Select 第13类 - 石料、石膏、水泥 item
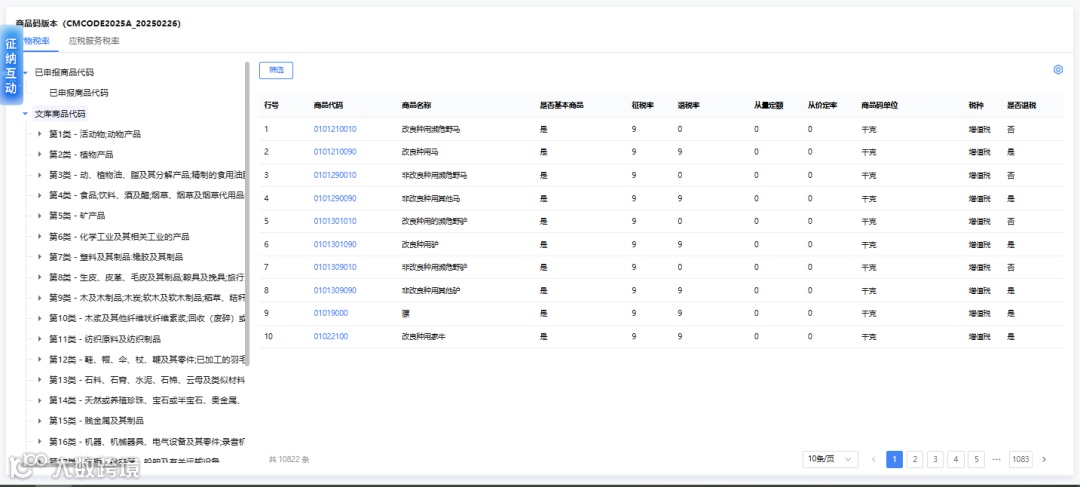The height and width of the screenshot is (487, 1080). point(147,380)
